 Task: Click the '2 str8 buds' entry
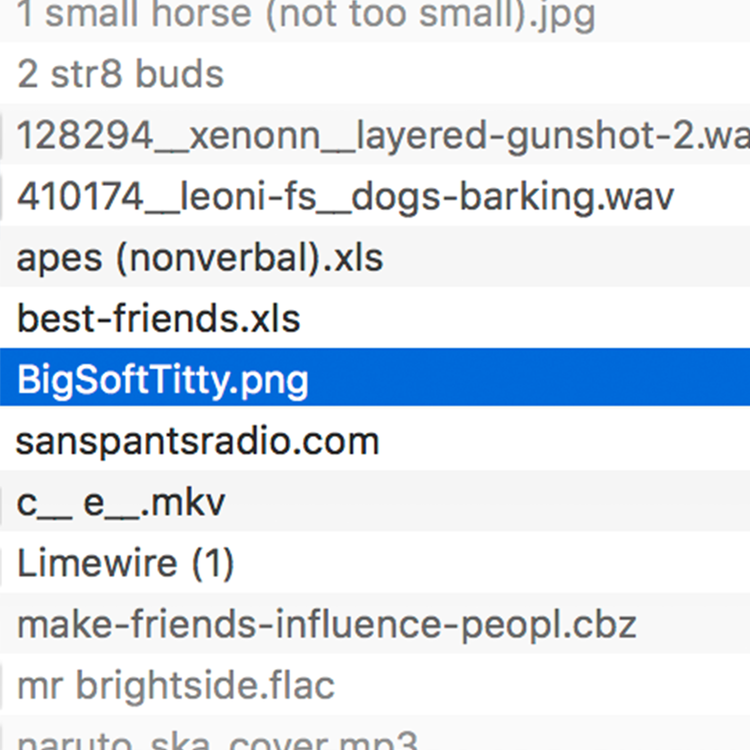(120, 74)
